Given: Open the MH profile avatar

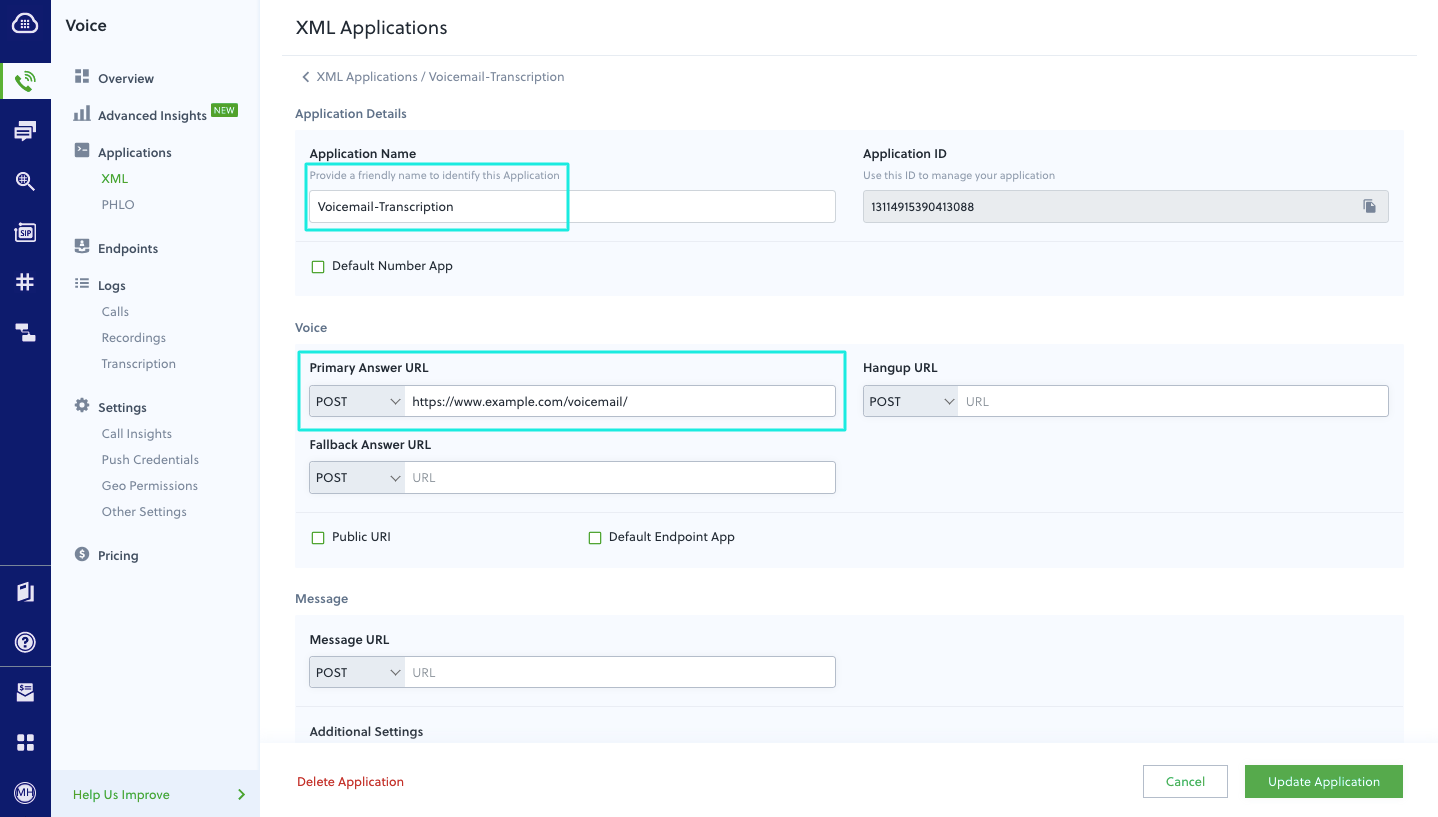Looking at the screenshot, I should click(x=25, y=794).
